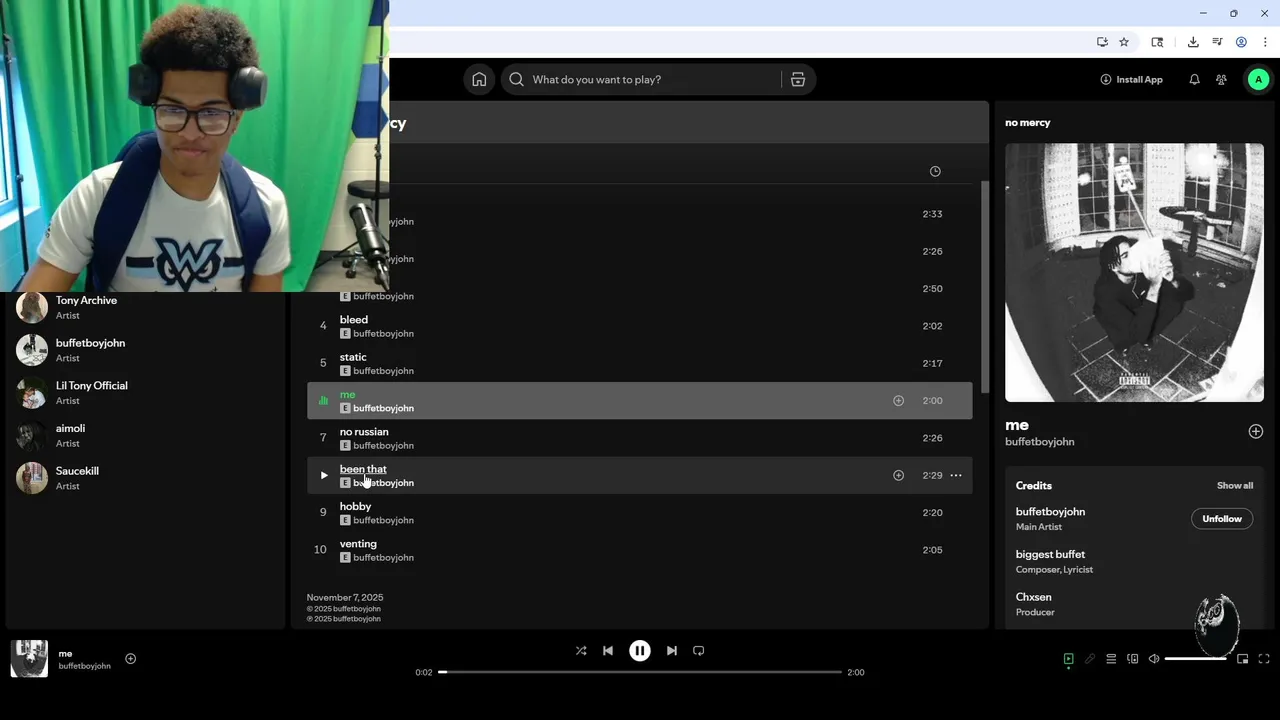Adjust the volume slider
This screenshot has width=1280, height=720.
pos(1196,659)
